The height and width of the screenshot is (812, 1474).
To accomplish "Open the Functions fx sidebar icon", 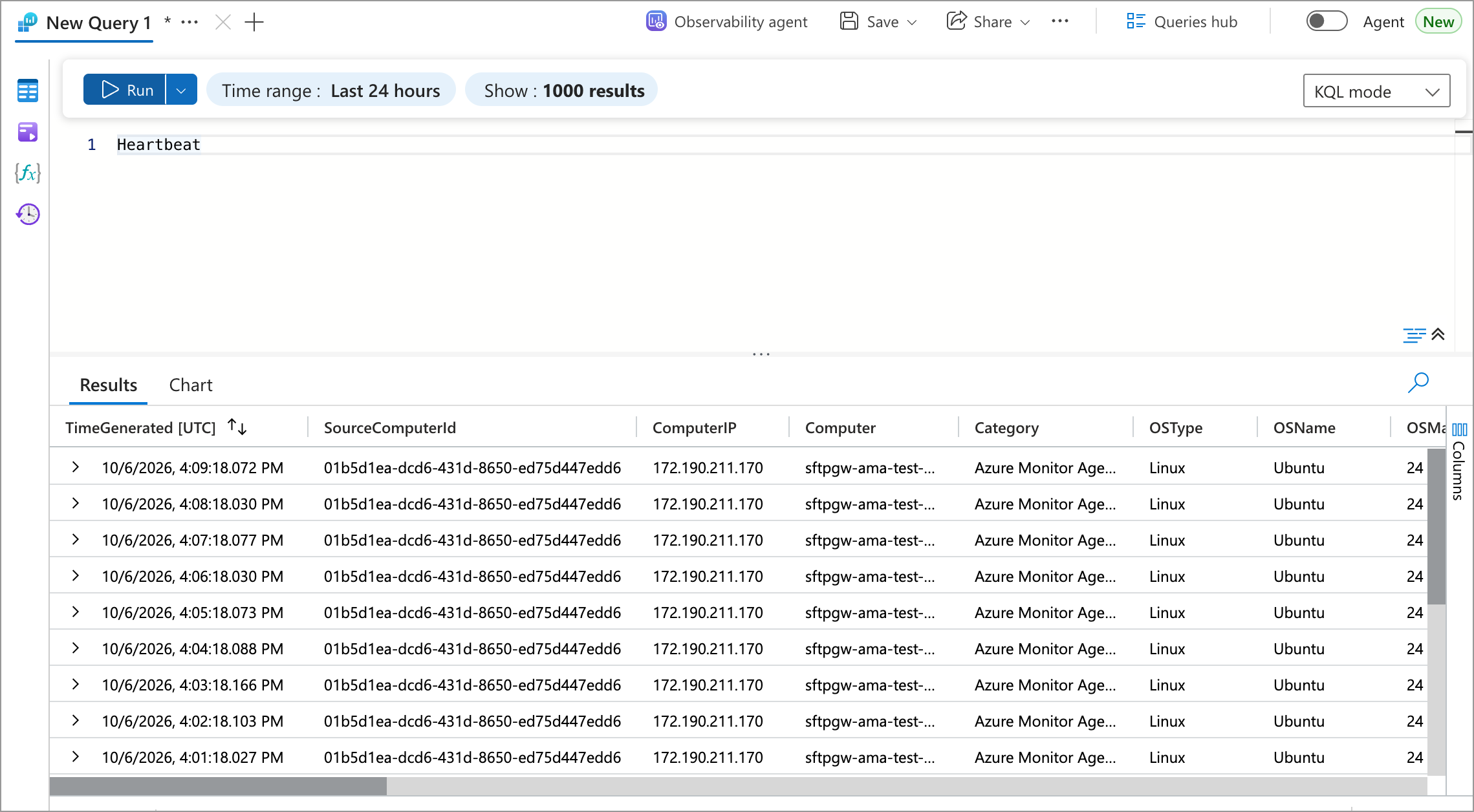I will (x=28, y=173).
